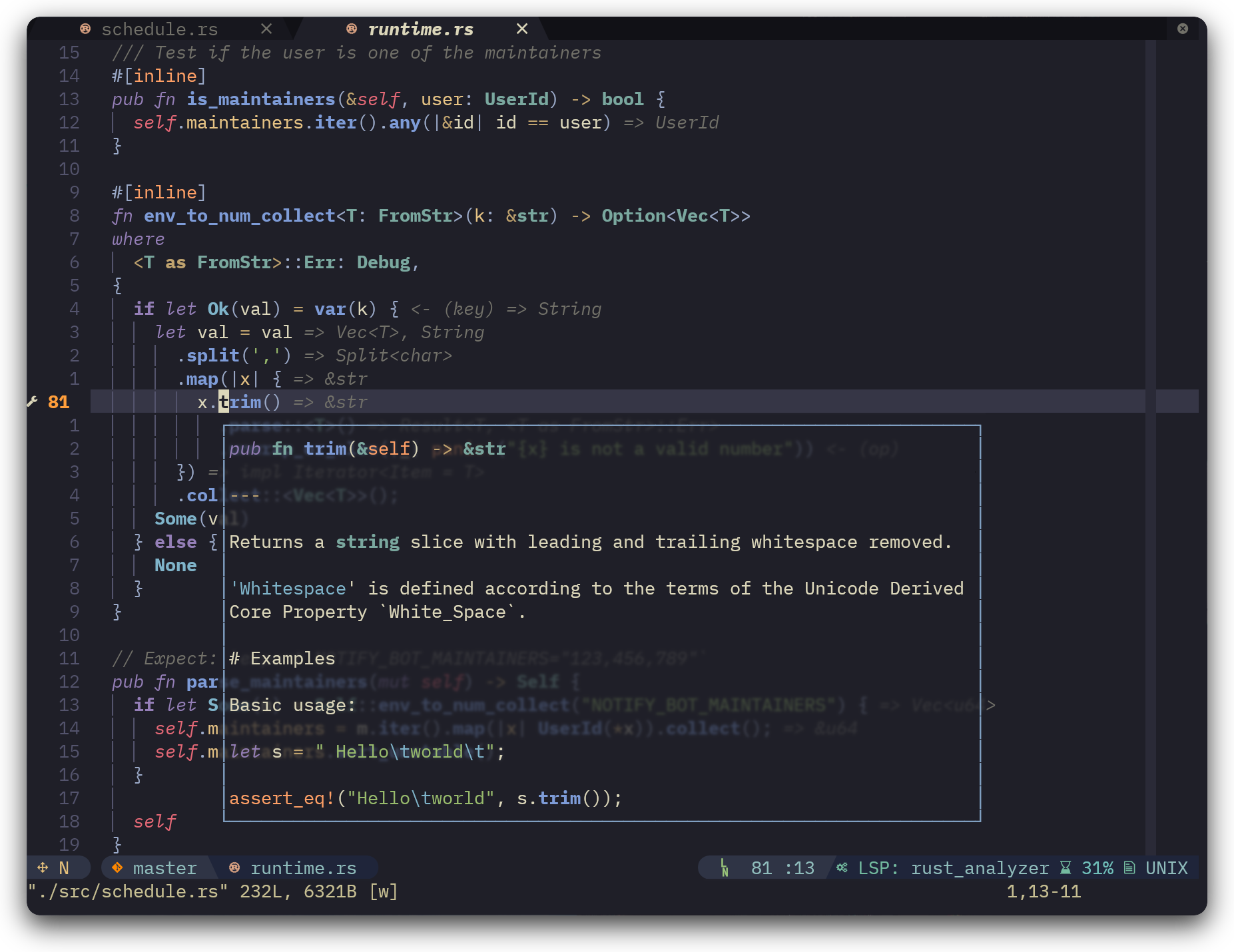Click the Rust icon on schedule.rs tab
1234x952 pixels.
(85, 29)
